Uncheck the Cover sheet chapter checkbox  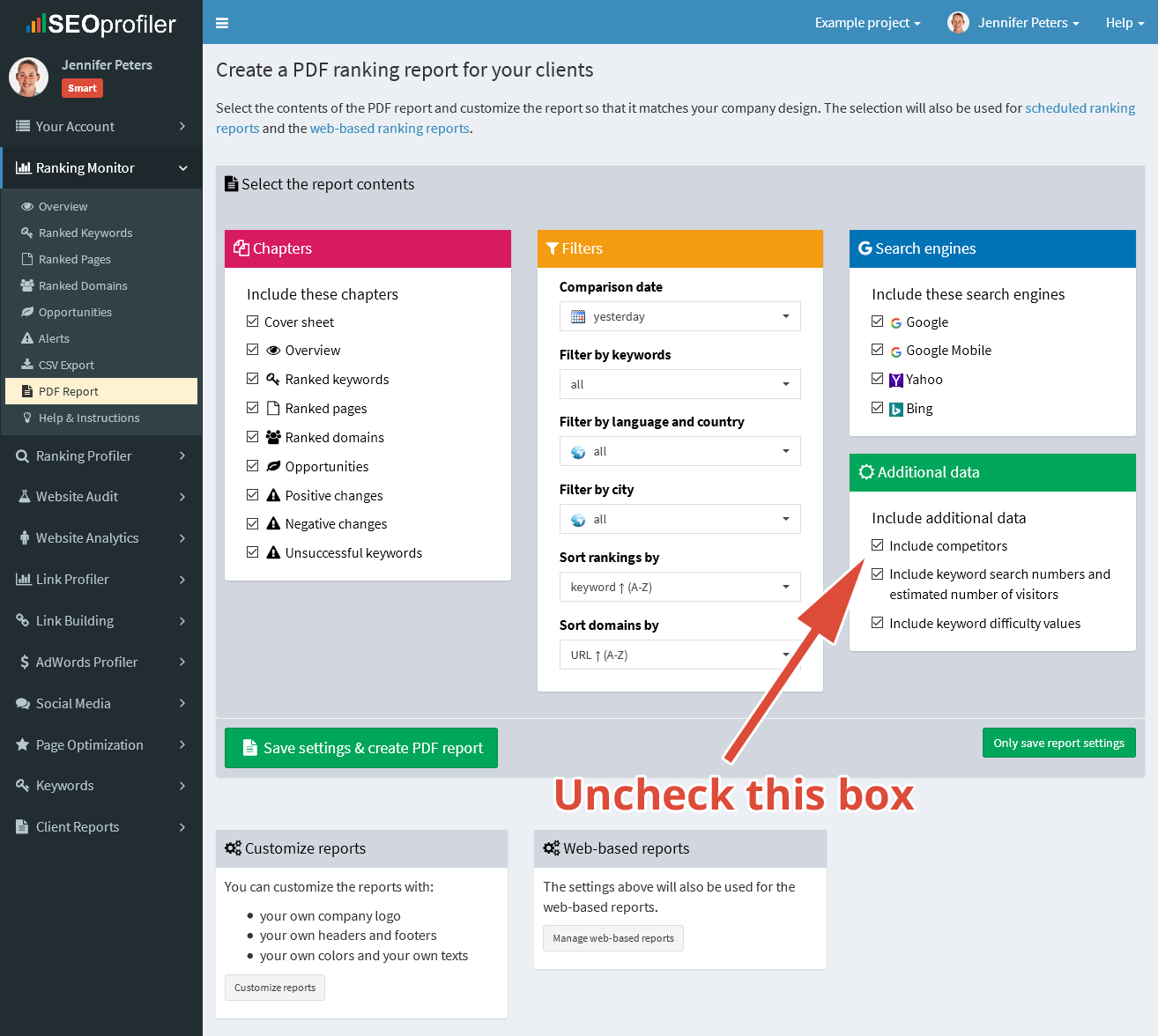253,322
